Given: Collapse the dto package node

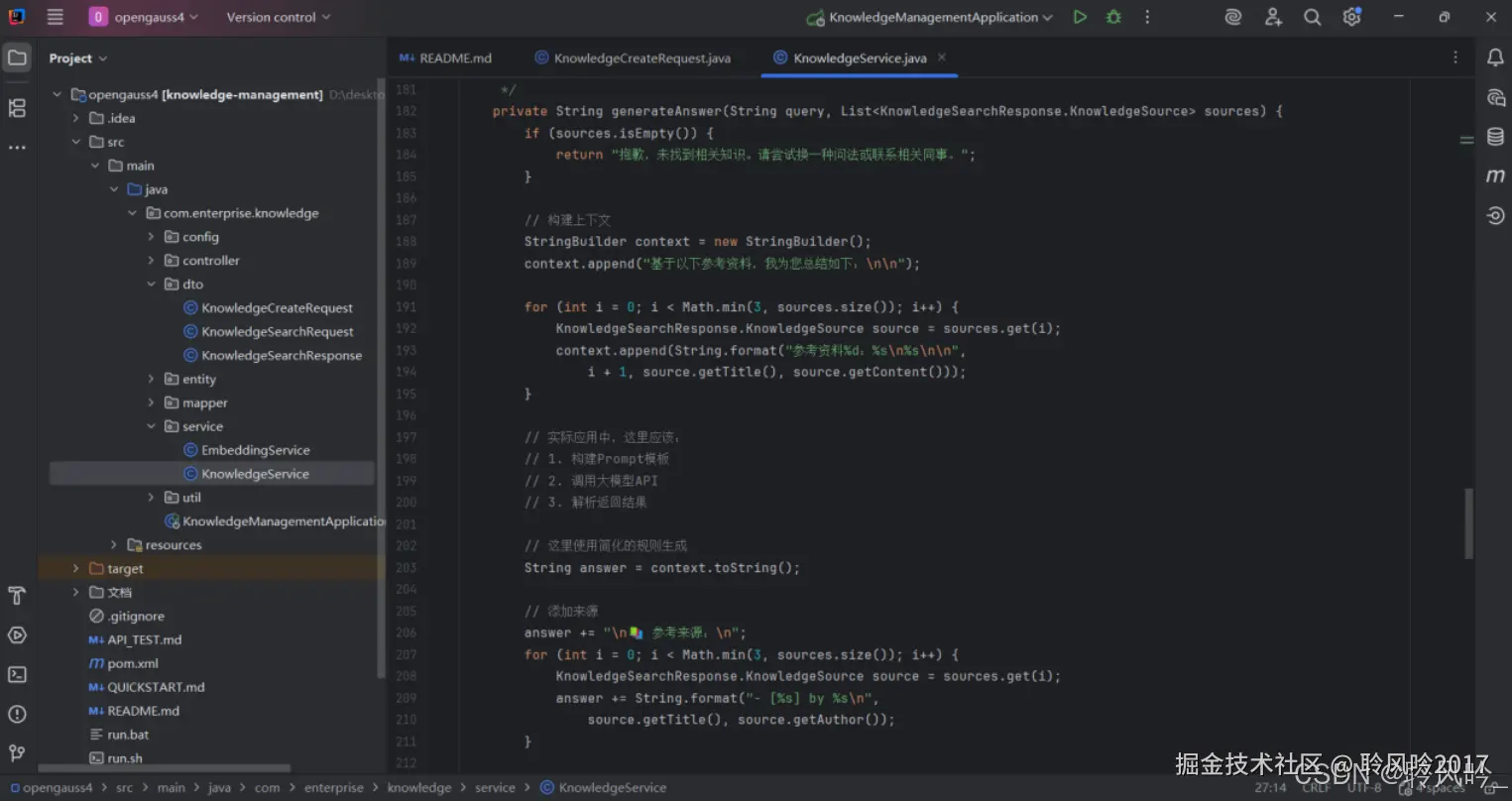Looking at the screenshot, I should [151, 285].
